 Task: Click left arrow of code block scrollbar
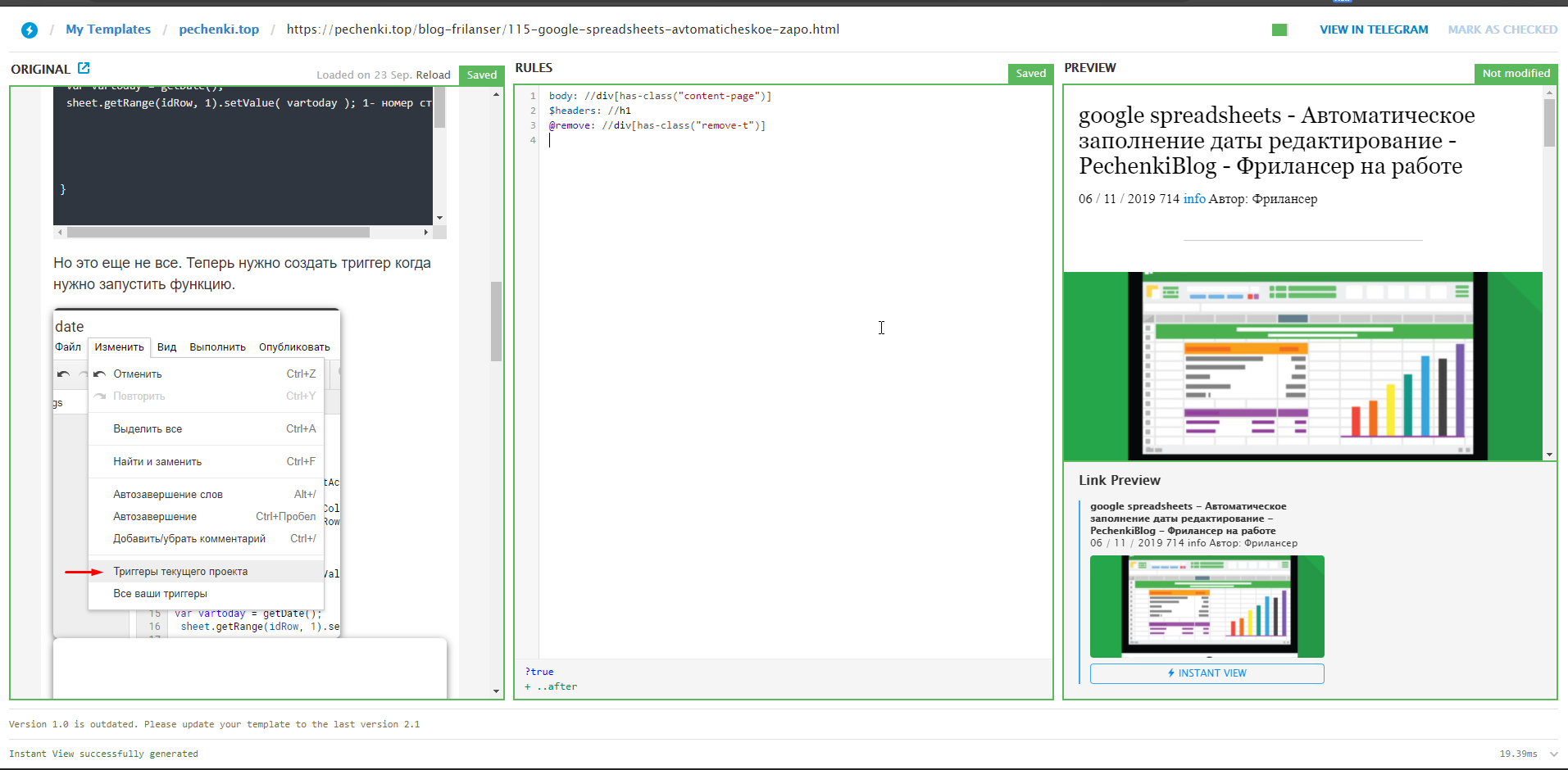click(60, 233)
